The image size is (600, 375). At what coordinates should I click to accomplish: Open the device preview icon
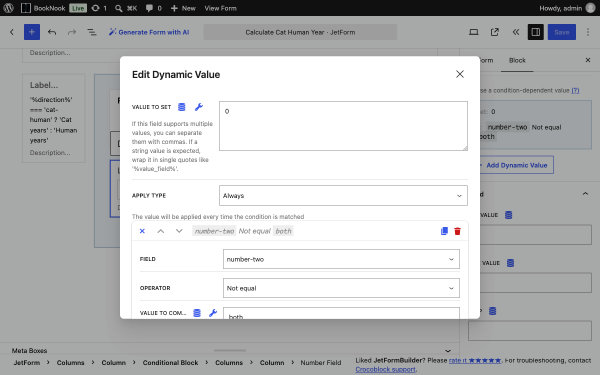[474, 32]
